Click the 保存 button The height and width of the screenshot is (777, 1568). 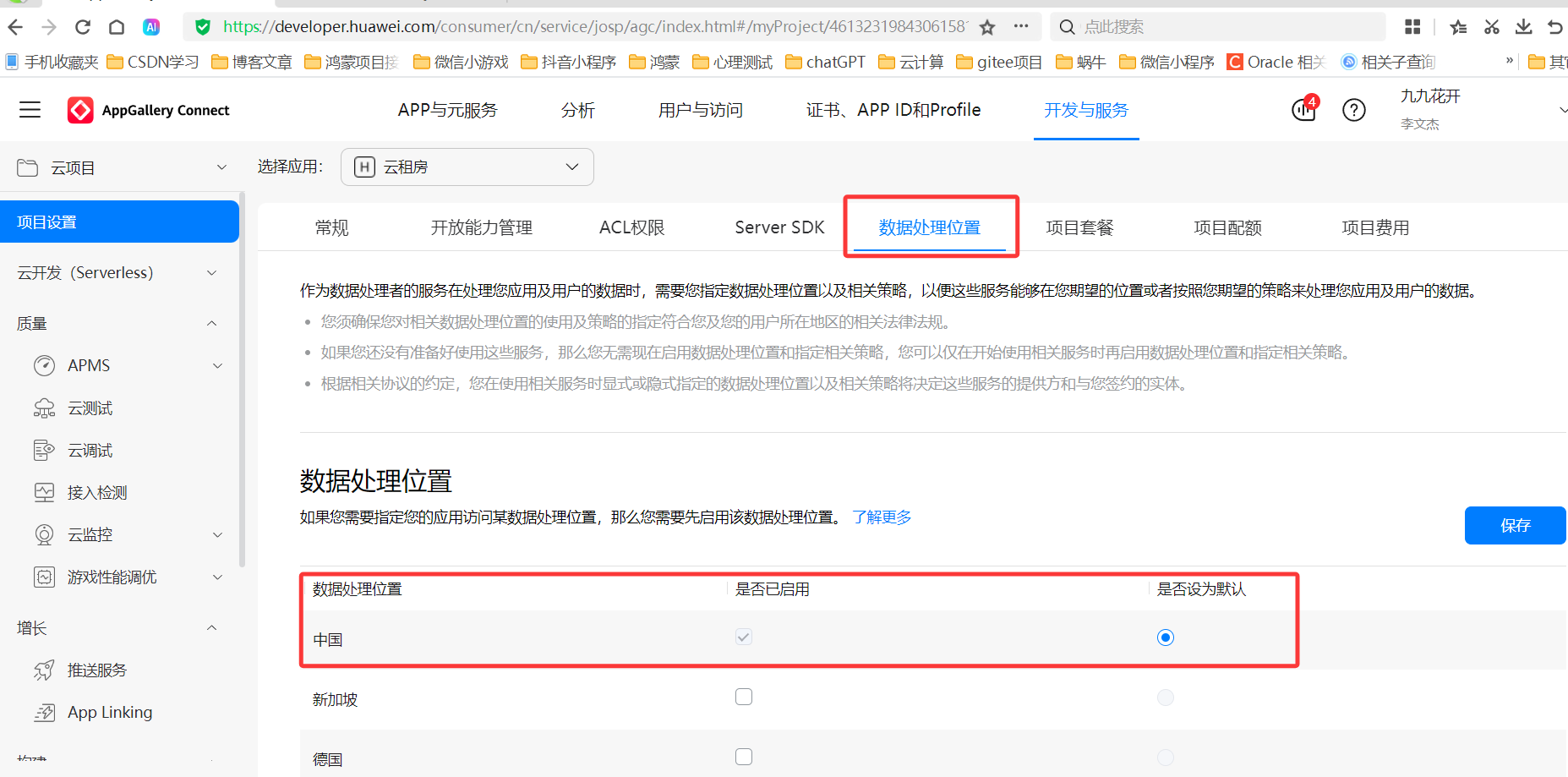tap(1516, 526)
